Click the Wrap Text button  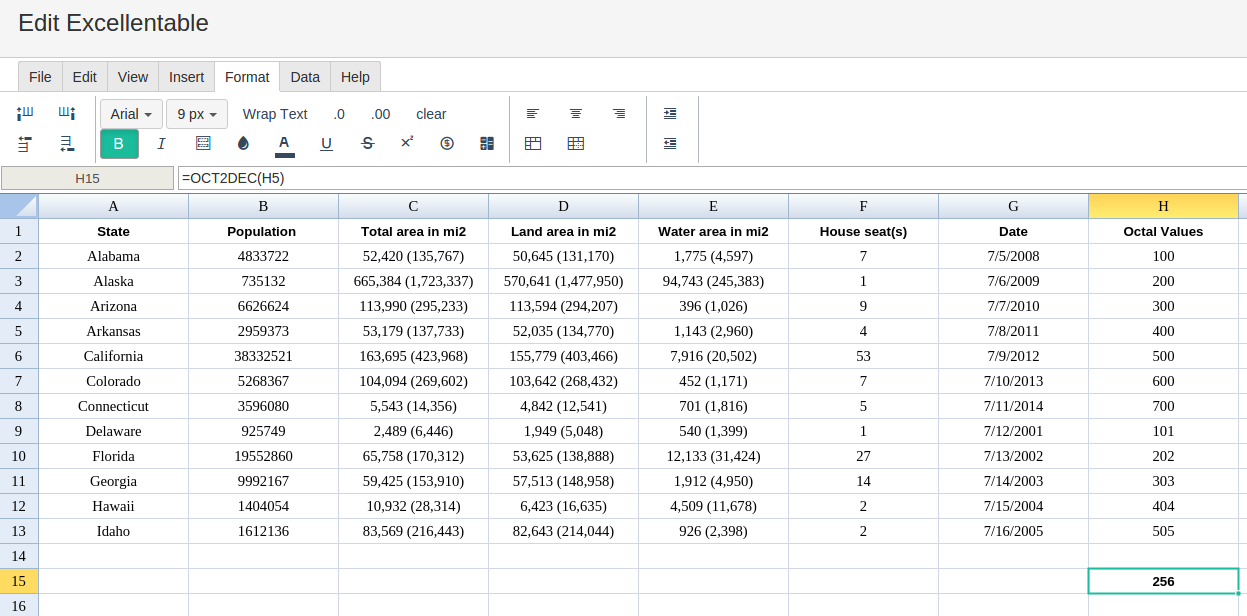(x=275, y=114)
